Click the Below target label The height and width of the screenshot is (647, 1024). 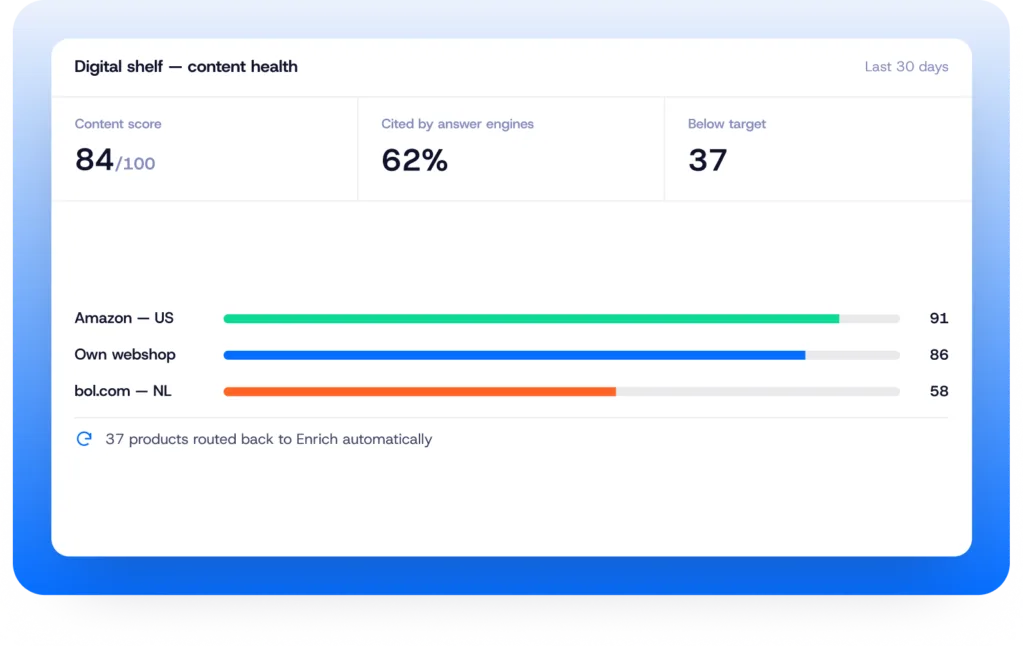726,123
